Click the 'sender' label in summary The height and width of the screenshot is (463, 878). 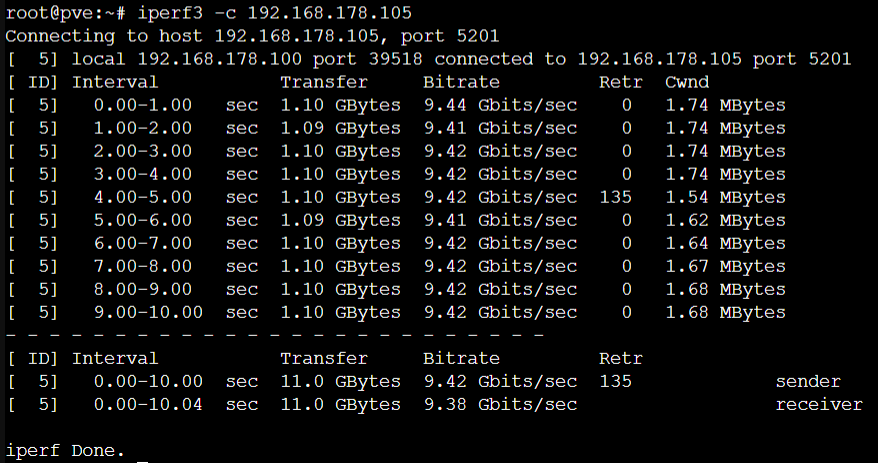click(808, 381)
